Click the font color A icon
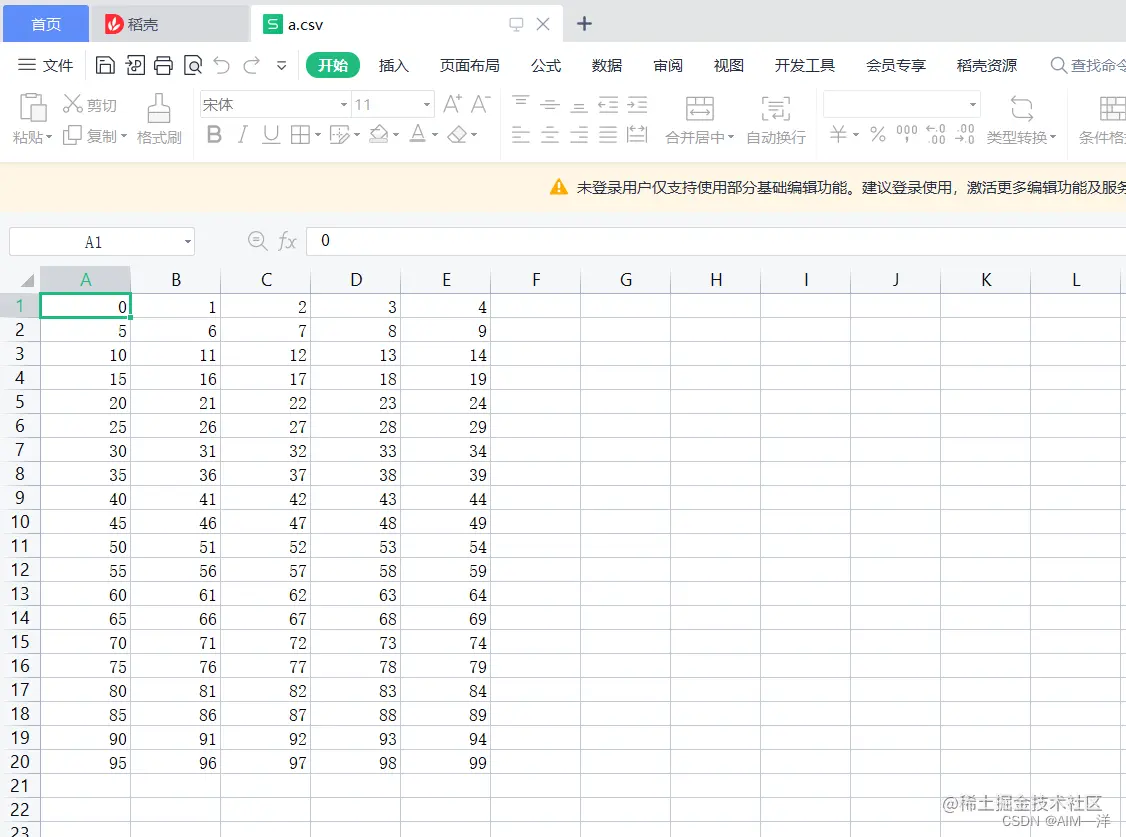The image size is (1126, 837). pos(417,134)
